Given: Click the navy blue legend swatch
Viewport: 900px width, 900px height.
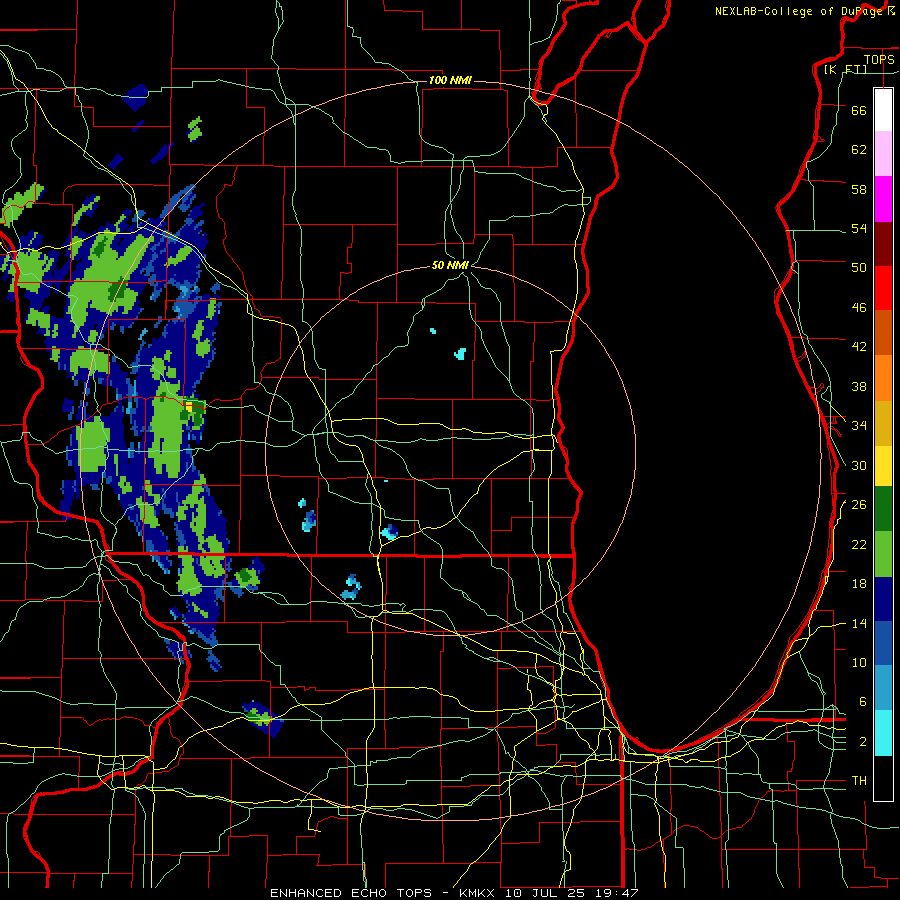Looking at the screenshot, I should coord(883,599).
